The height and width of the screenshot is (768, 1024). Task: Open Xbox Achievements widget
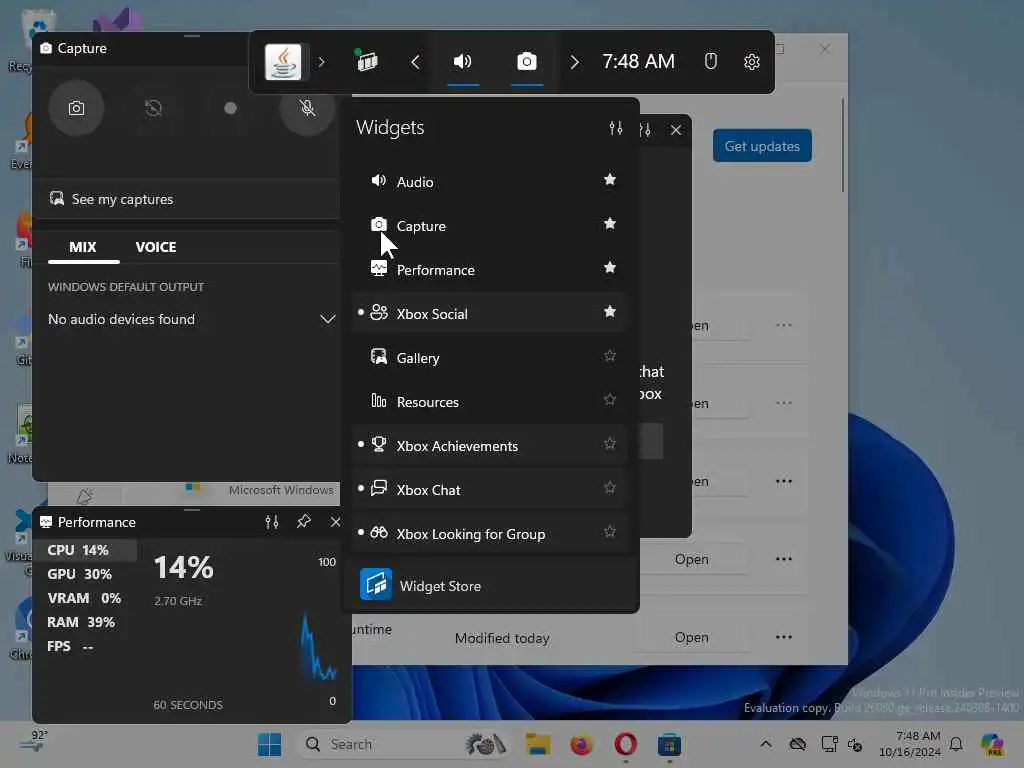tap(489, 445)
